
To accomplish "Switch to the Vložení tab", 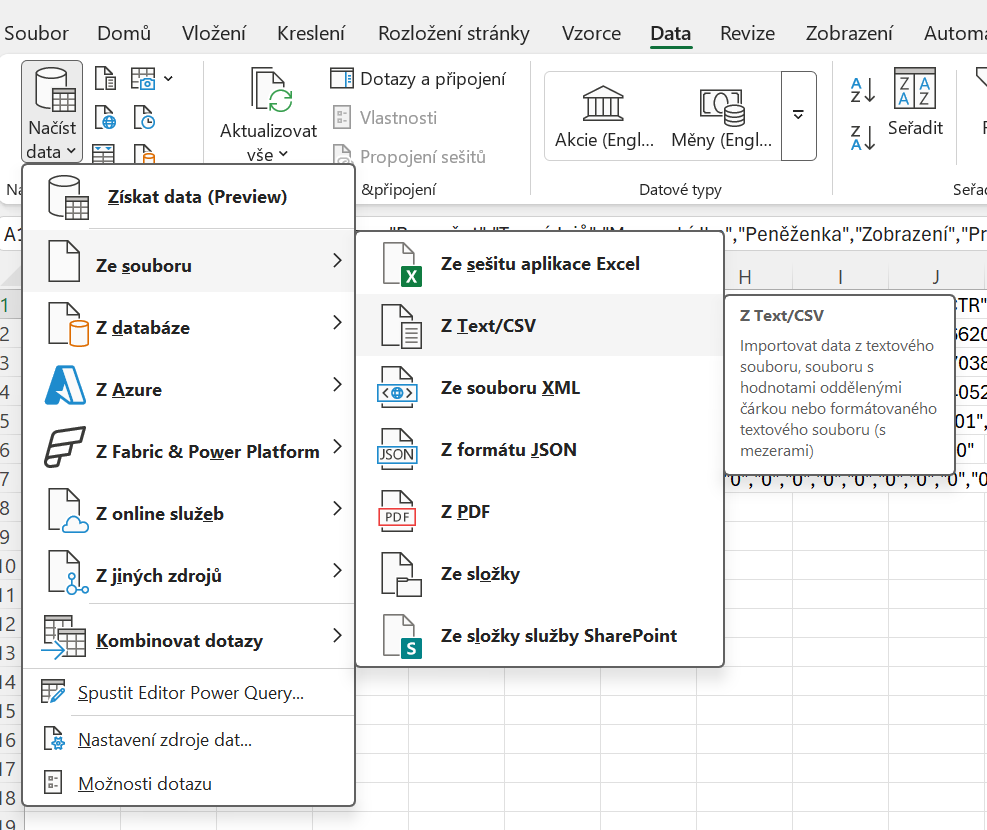I will 214,33.
